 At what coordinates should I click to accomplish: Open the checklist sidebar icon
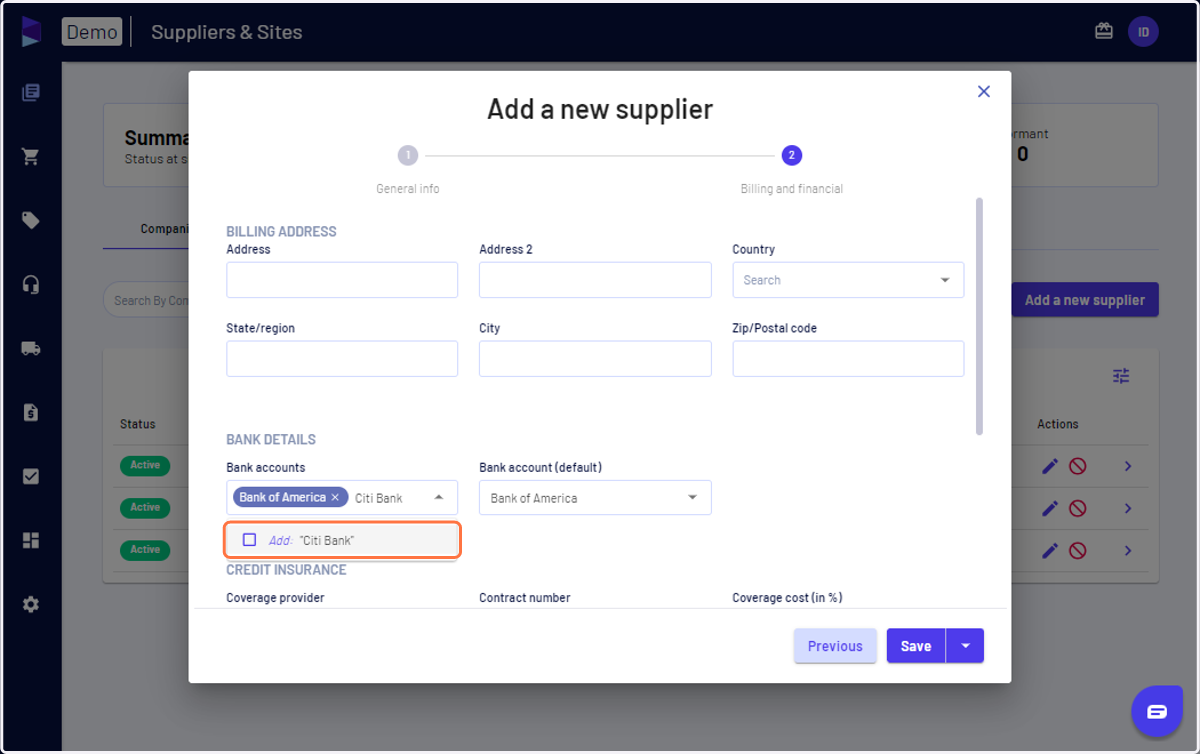point(31,477)
